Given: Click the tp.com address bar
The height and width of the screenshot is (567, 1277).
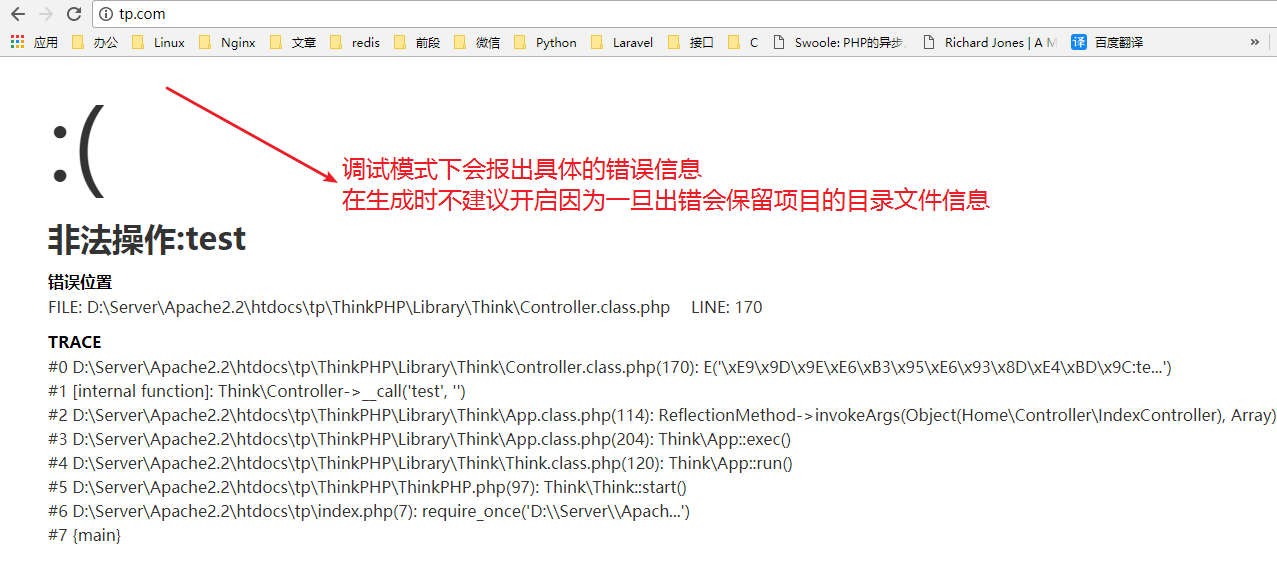Looking at the screenshot, I should coord(600,14).
